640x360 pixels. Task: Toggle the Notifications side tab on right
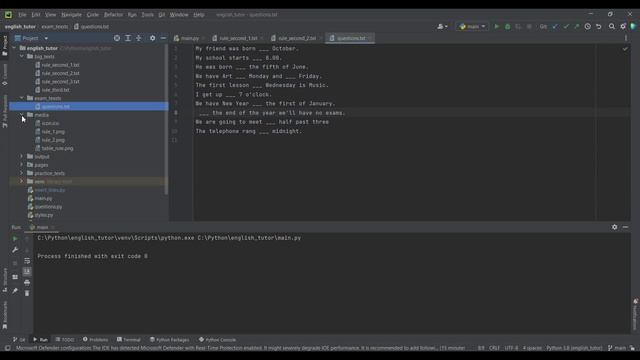[x=635, y=313]
